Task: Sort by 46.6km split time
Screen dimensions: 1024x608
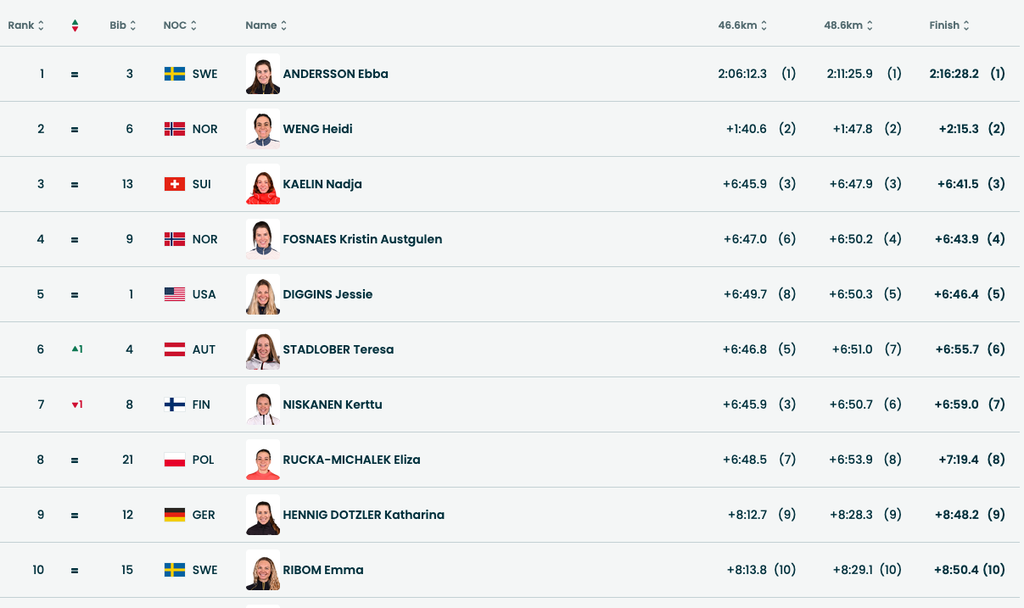Action: pos(743,26)
